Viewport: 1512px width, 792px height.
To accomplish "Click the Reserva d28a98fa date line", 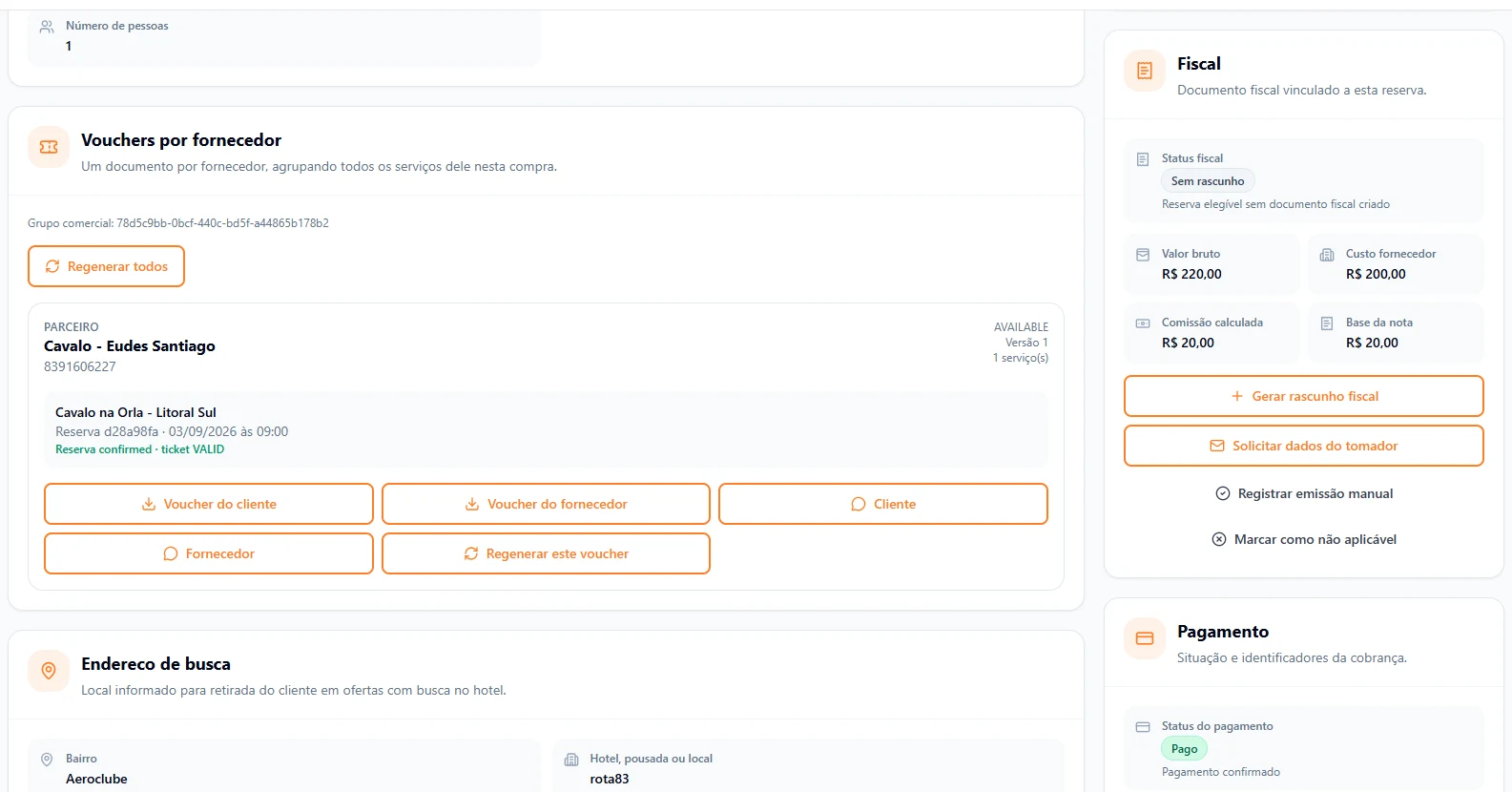I will 172,431.
